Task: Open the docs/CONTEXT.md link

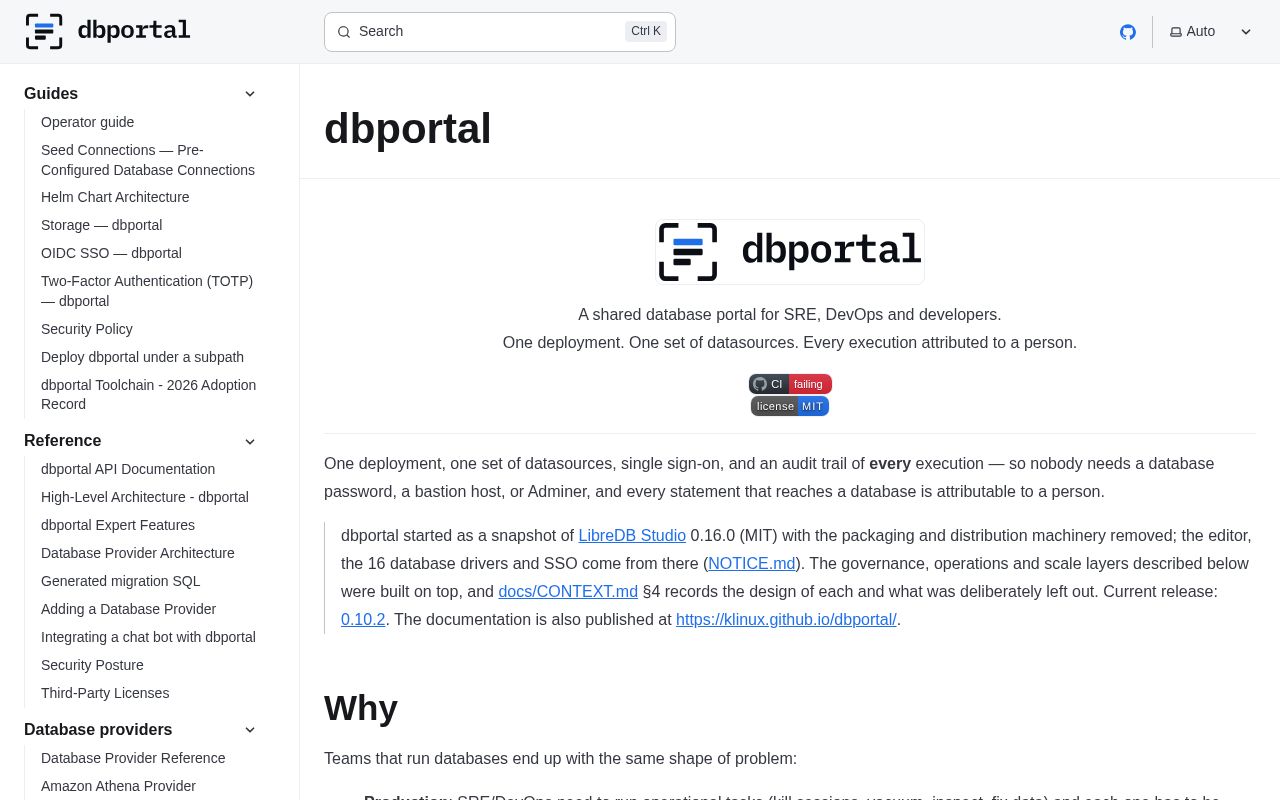Action: tap(568, 592)
